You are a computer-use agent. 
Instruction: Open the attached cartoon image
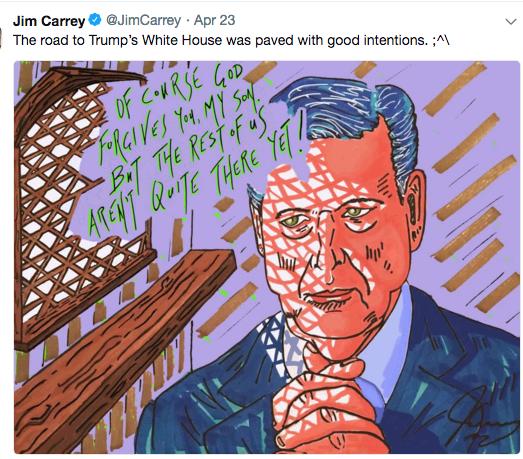click(267, 257)
